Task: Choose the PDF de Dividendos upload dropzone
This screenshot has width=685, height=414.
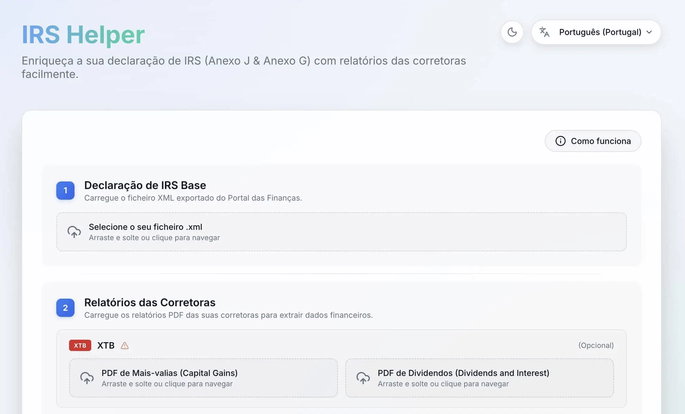Action: click(479, 378)
